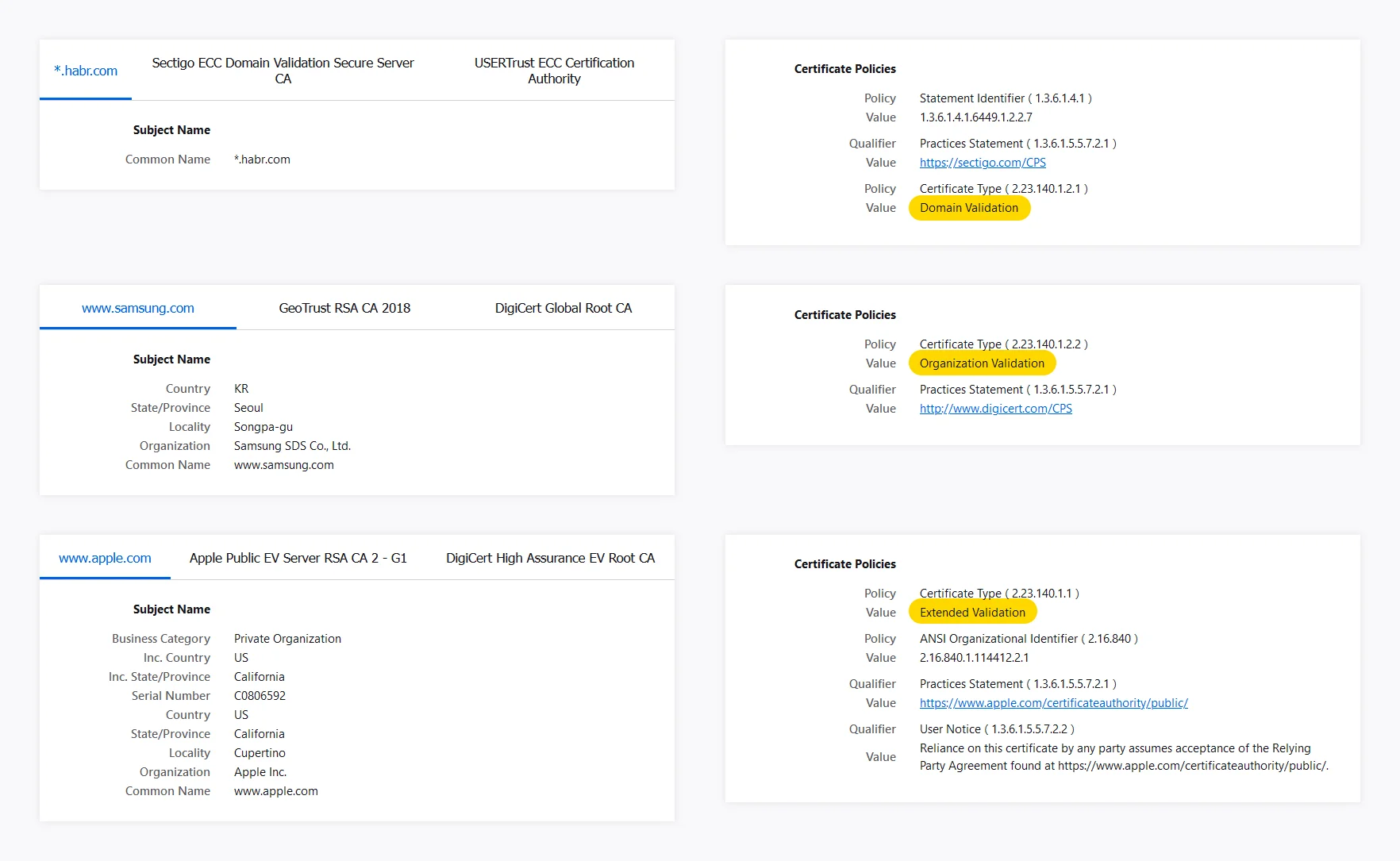Viewport: 1400px width, 861px height.
Task: Click User Notice ( 1.3.6.1.5.5.7.2.2 ) text
Action: coord(997,729)
